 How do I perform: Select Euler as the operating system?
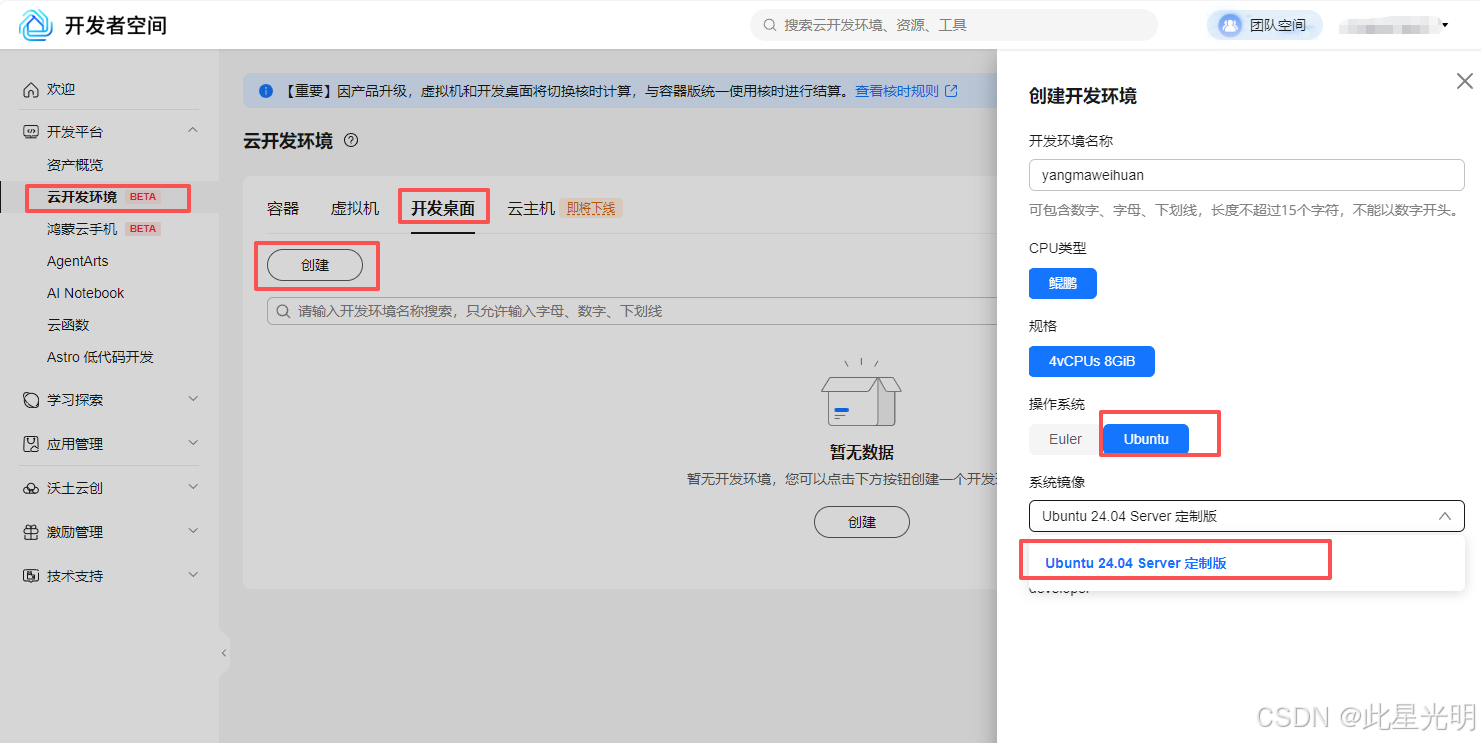tap(1063, 439)
